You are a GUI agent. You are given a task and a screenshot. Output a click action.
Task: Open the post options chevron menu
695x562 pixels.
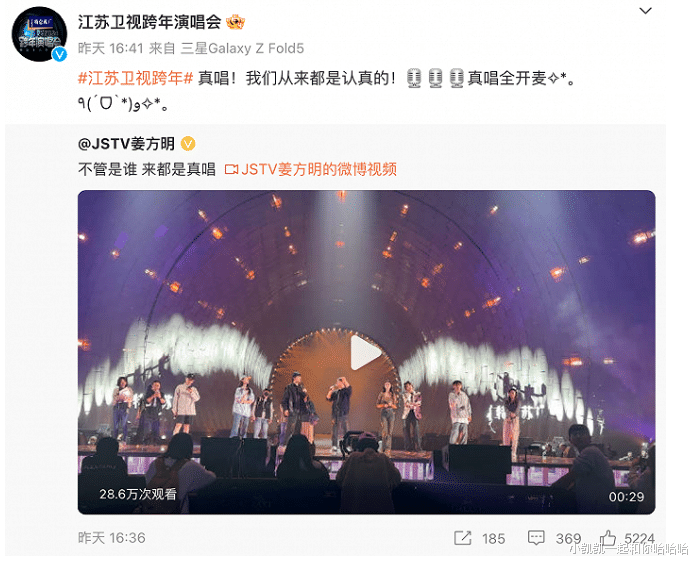click(646, 11)
